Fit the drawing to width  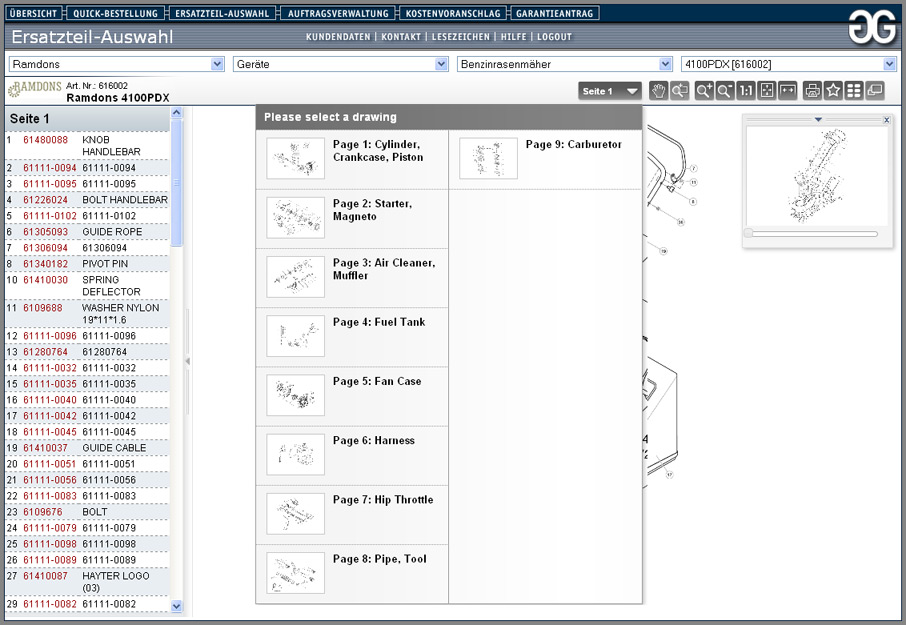[x=788, y=91]
